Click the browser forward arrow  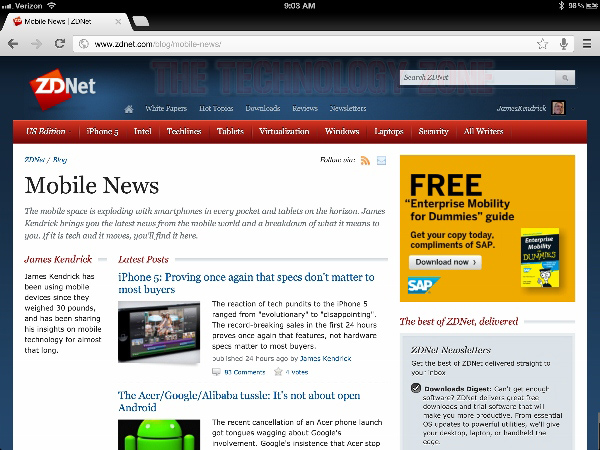point(36,44)
